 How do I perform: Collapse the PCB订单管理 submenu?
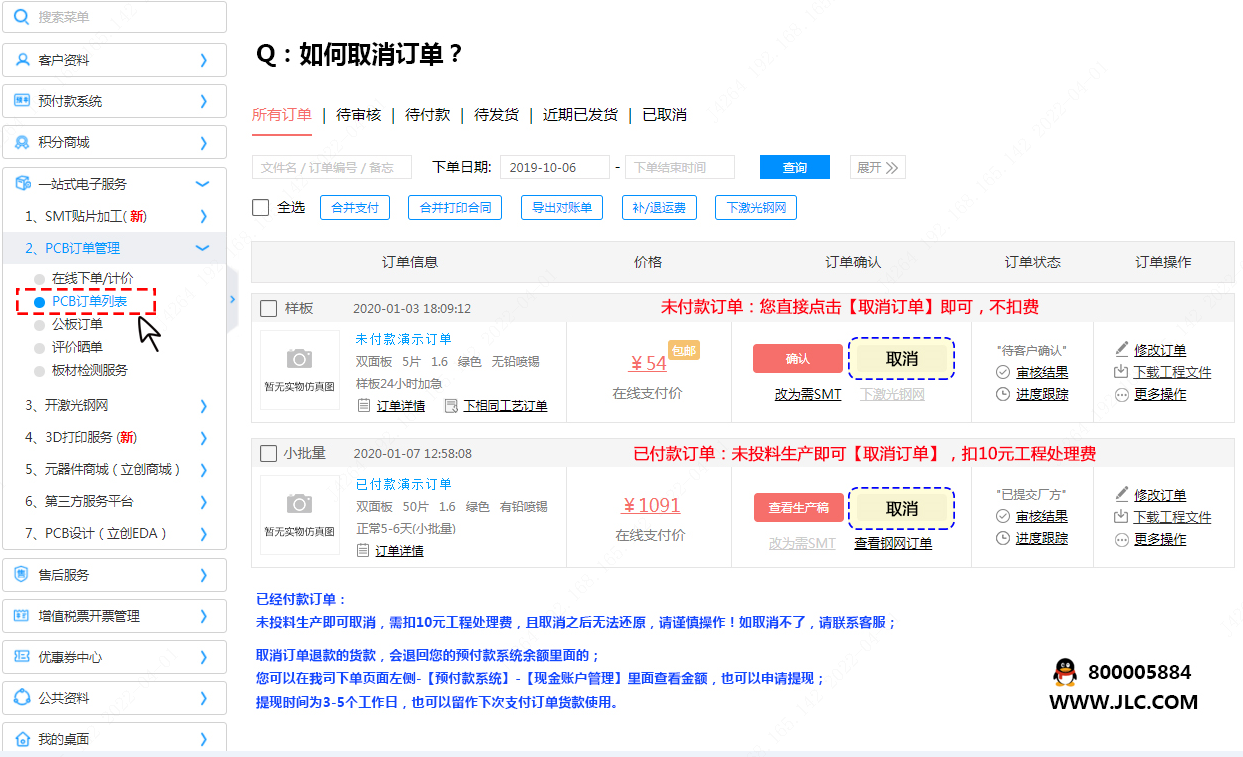point(202,248)
